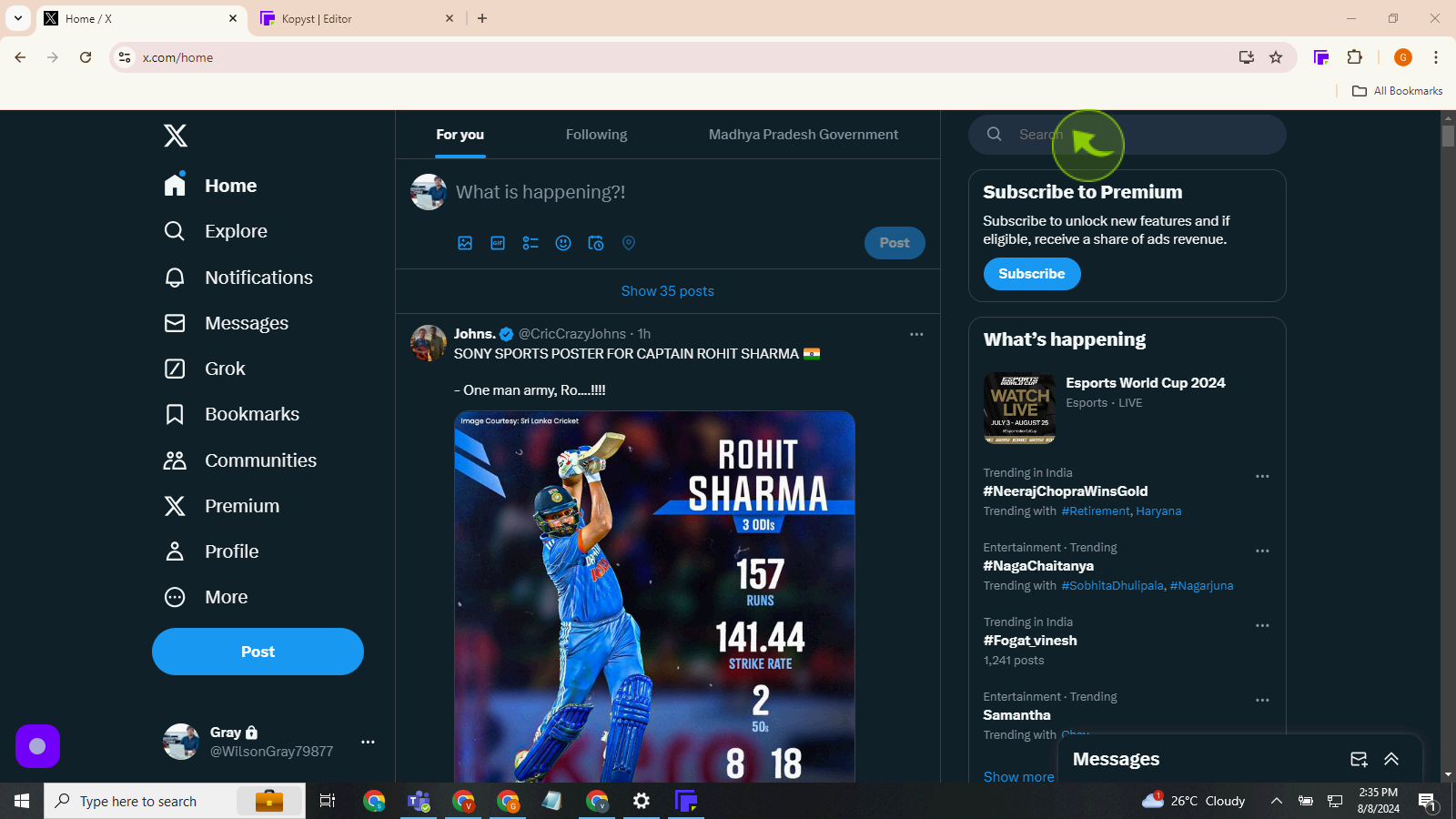Open Messages in the sidebar
The image size is (1456, 819).
coord(227,323)
